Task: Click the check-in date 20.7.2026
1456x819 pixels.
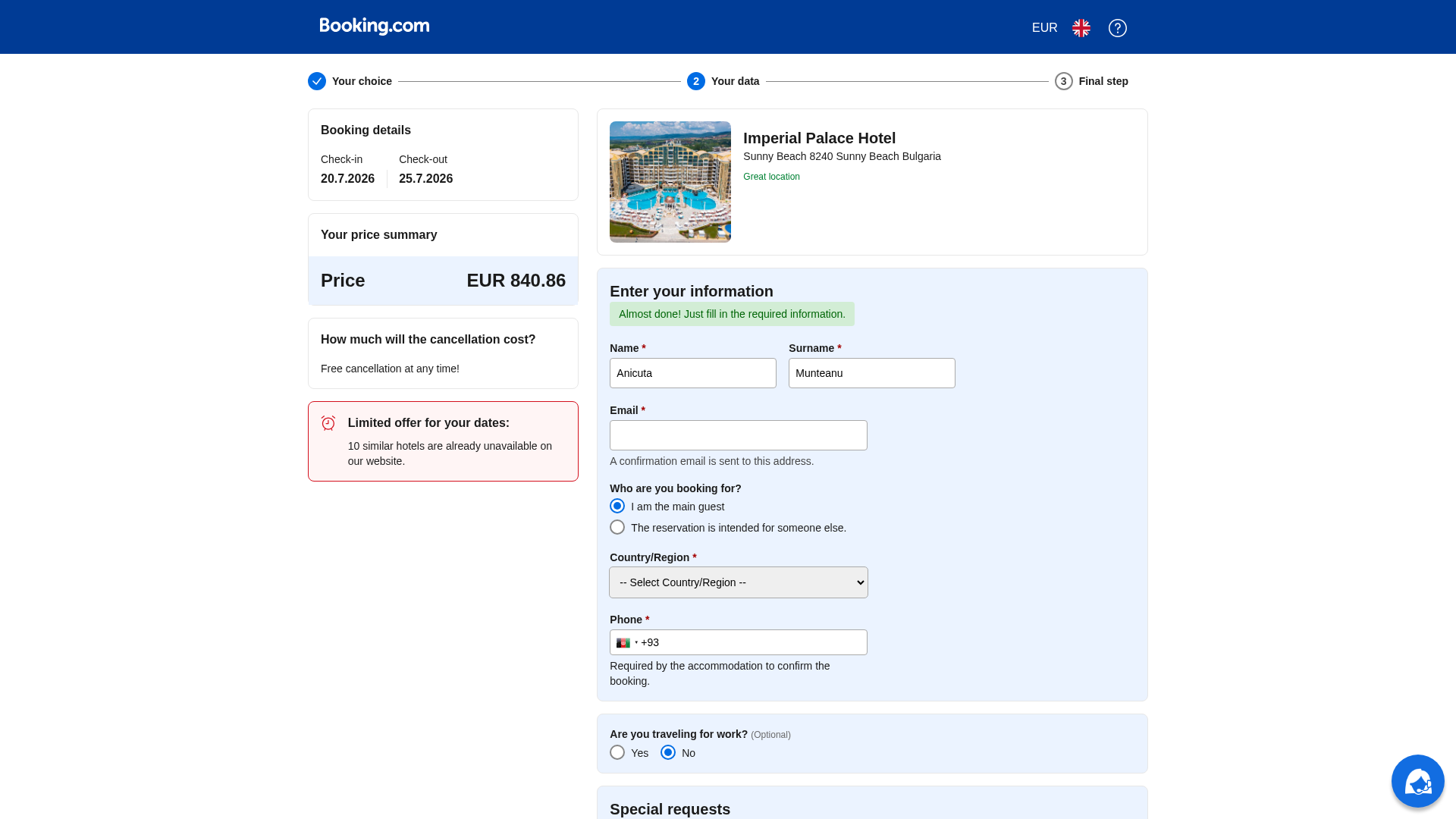Action: (347, 179)
